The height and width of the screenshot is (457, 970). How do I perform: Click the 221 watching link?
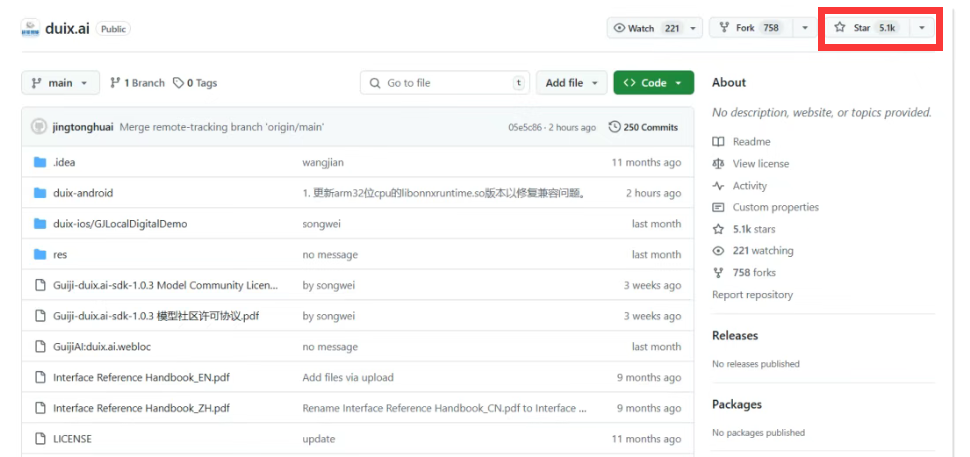coord(763,251)
